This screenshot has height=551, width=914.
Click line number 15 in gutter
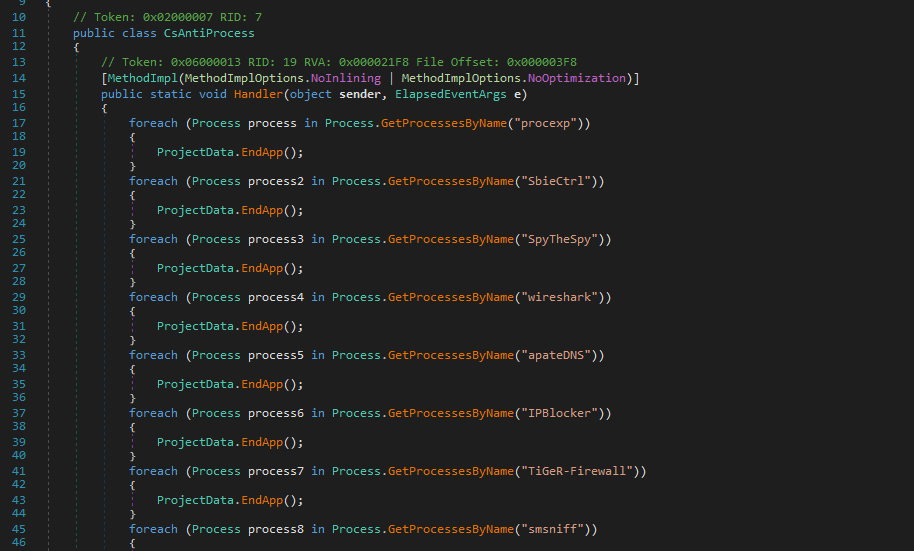[x=18, y=94]
